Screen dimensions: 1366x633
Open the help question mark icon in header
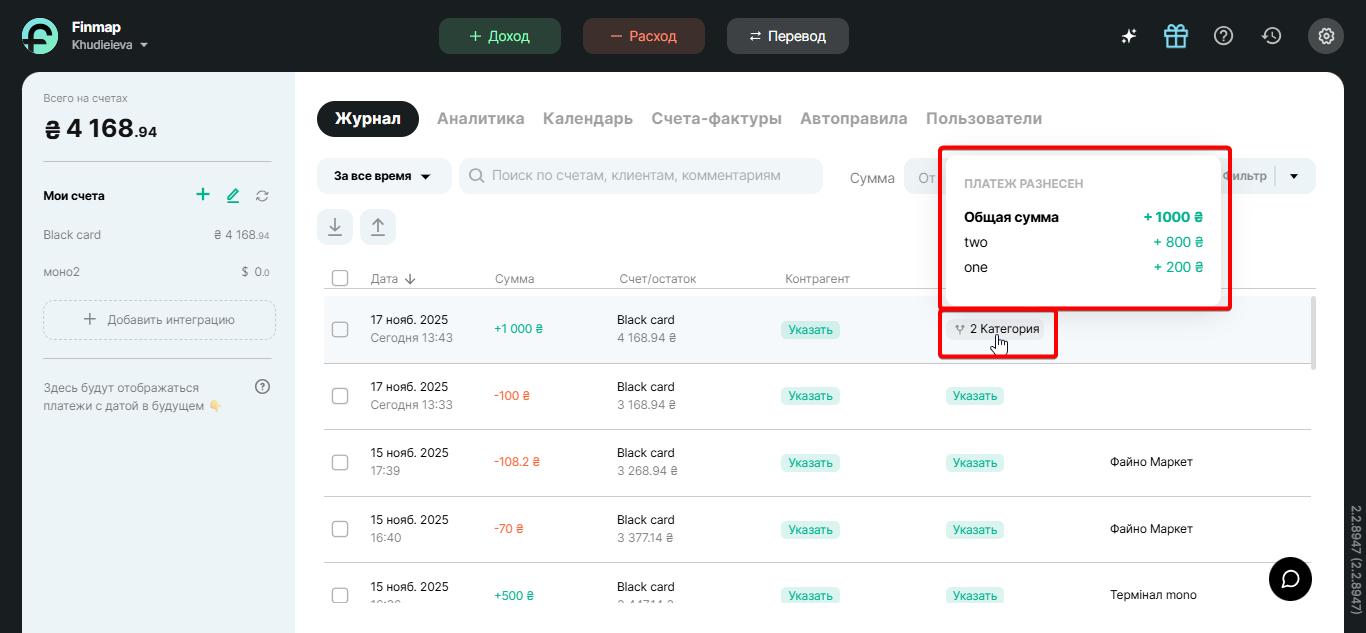coord(1223,36)
